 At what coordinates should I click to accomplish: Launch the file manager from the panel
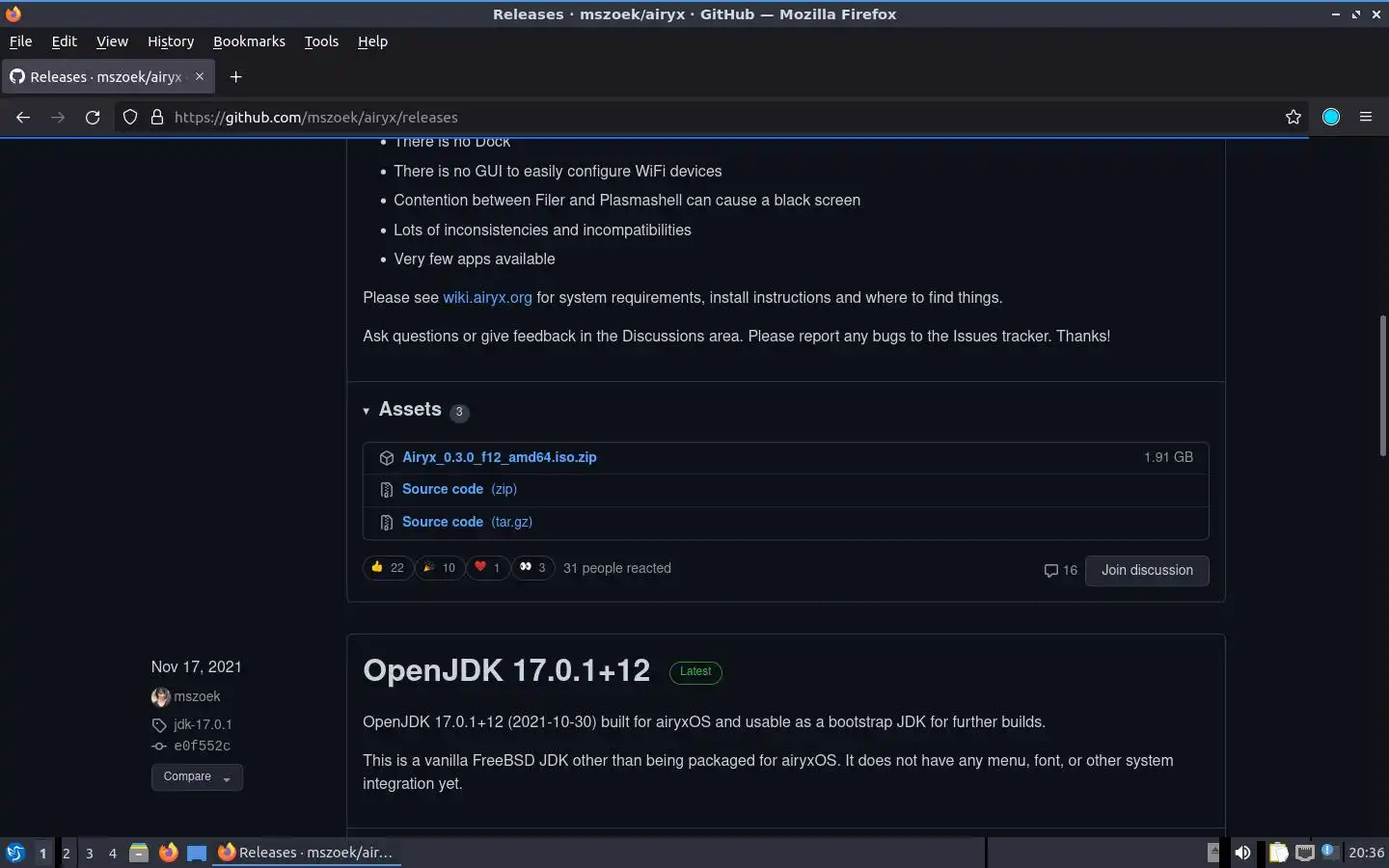[139, 853]
